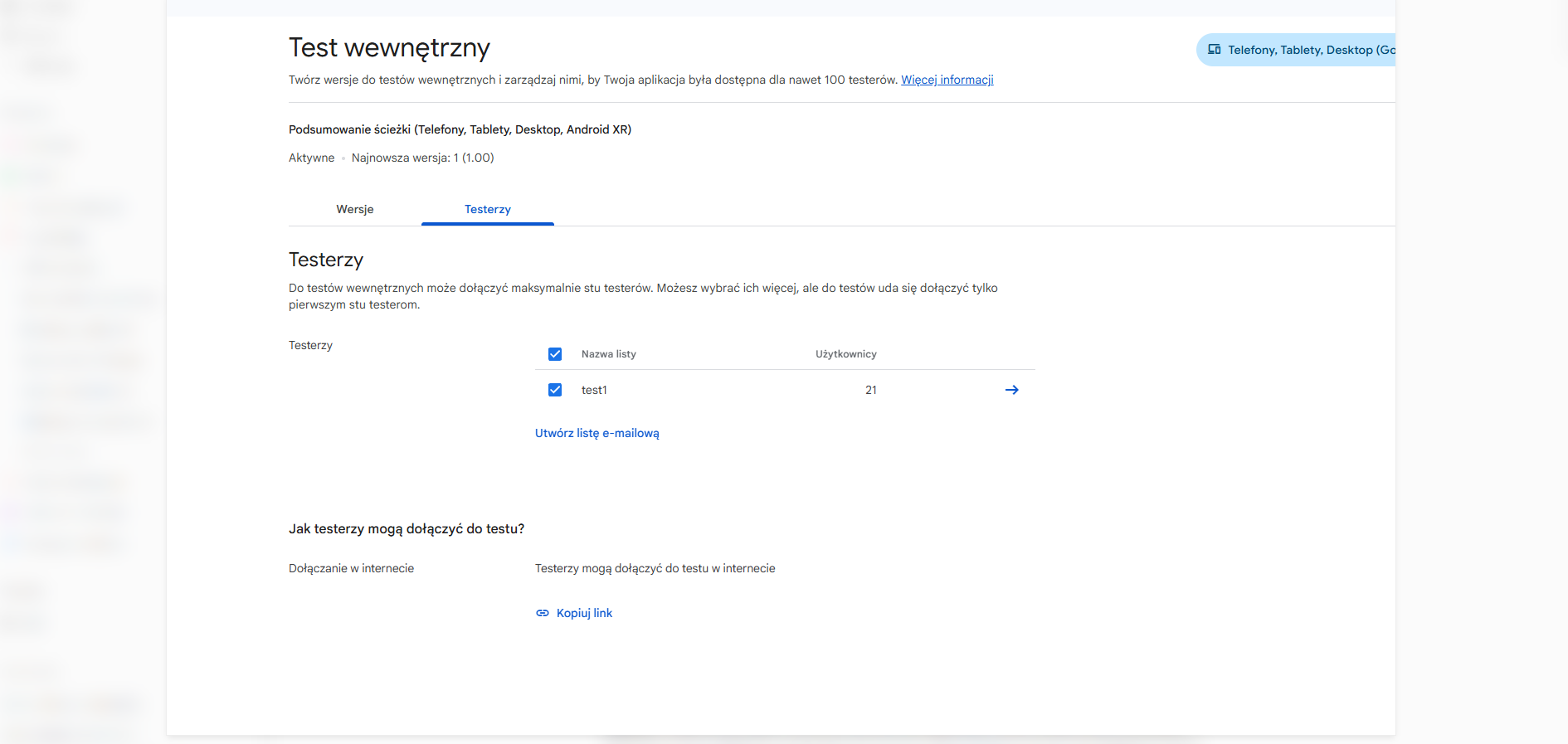The image size is (1568, 744).
Task: Click the devices icon in form factor chip
Action: [1215, 50]
